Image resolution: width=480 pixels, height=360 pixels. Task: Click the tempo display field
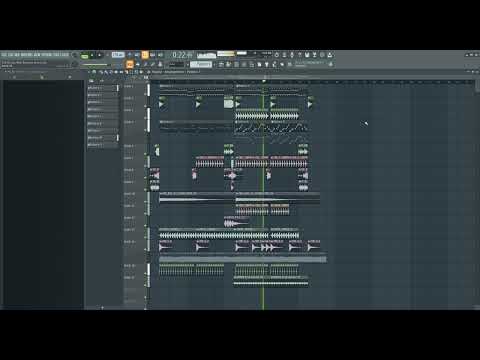[118, 55]
